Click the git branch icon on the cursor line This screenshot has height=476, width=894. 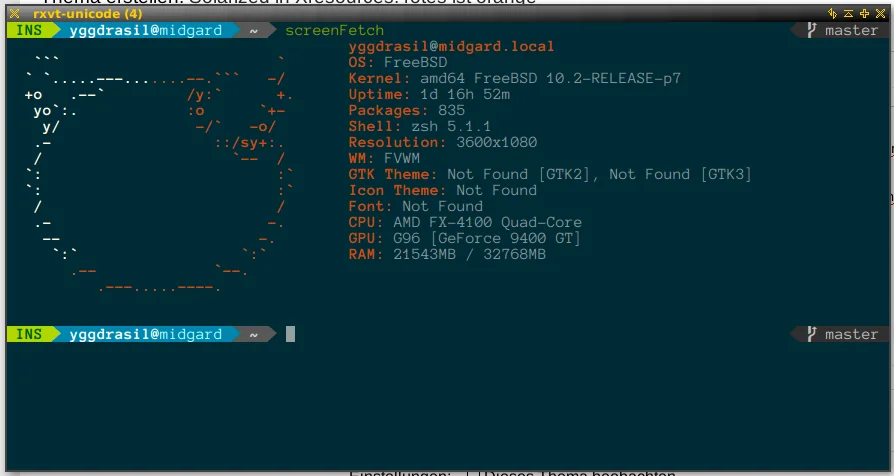[812, 334]
